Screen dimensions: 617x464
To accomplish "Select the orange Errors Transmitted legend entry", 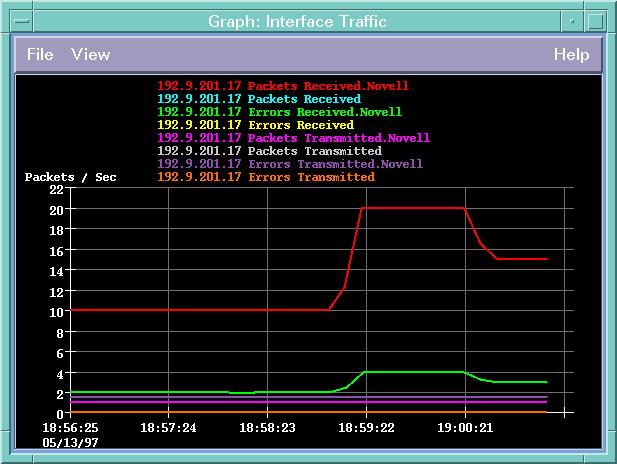I will [266, 177].
